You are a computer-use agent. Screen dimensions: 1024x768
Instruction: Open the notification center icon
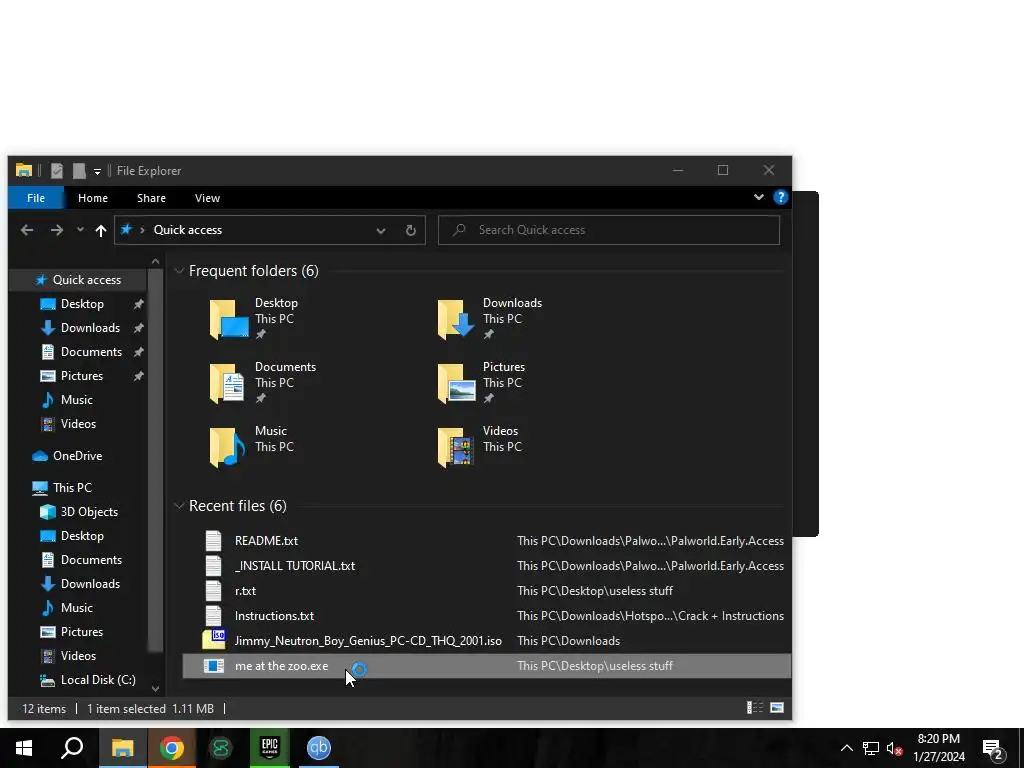tap(993, 750)
